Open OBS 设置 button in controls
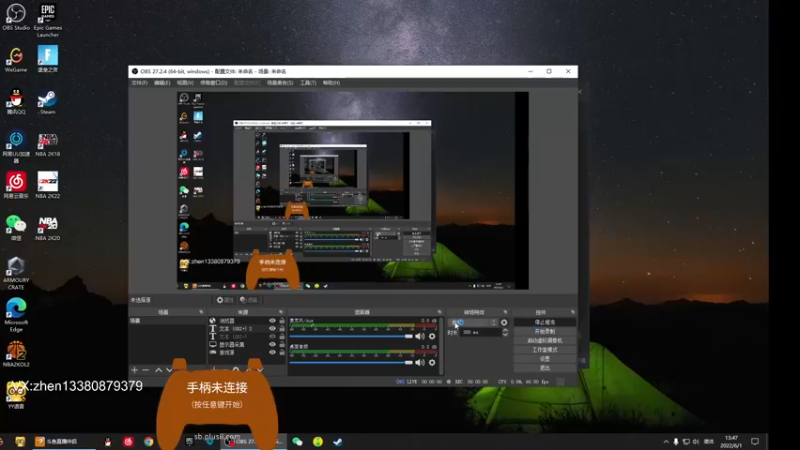Viewport: 800px width, 450px height. point(544,359)
